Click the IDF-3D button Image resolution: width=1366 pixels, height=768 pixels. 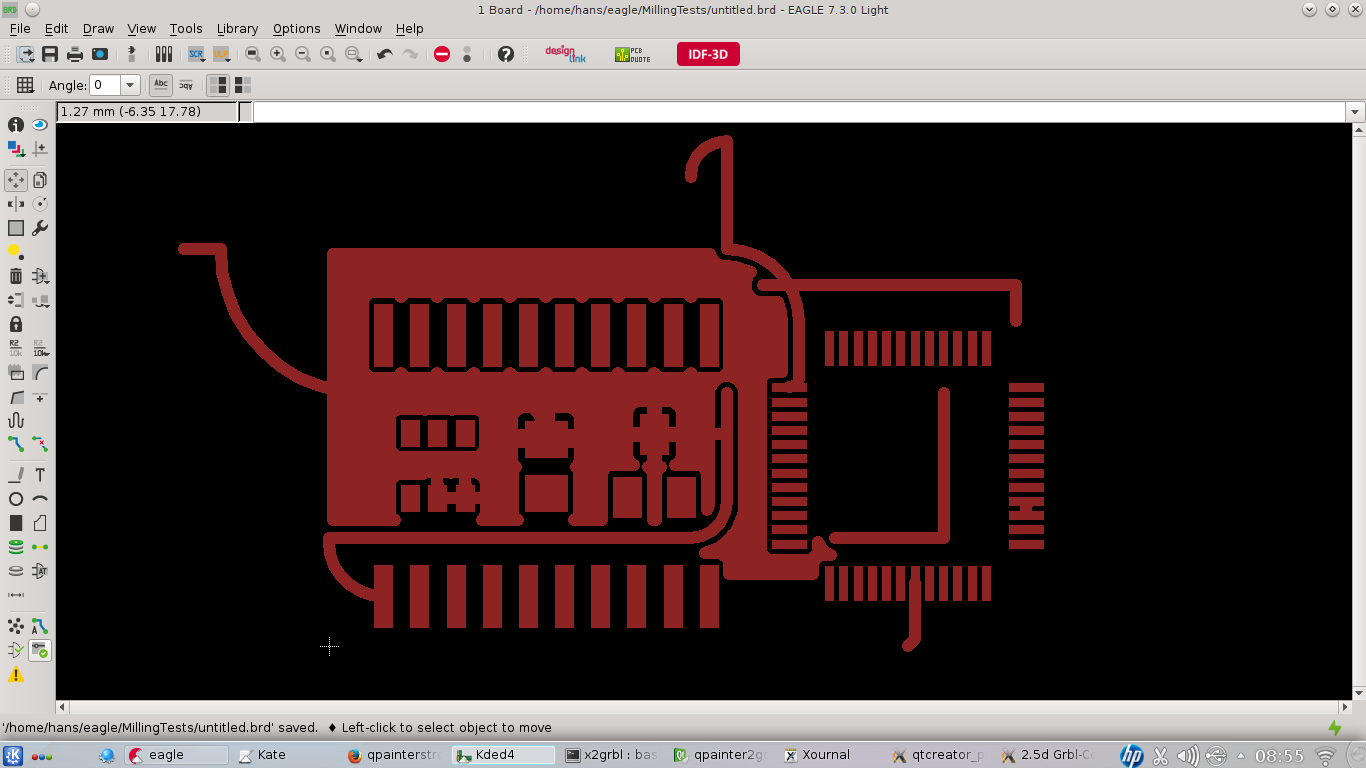coord(708,54)
